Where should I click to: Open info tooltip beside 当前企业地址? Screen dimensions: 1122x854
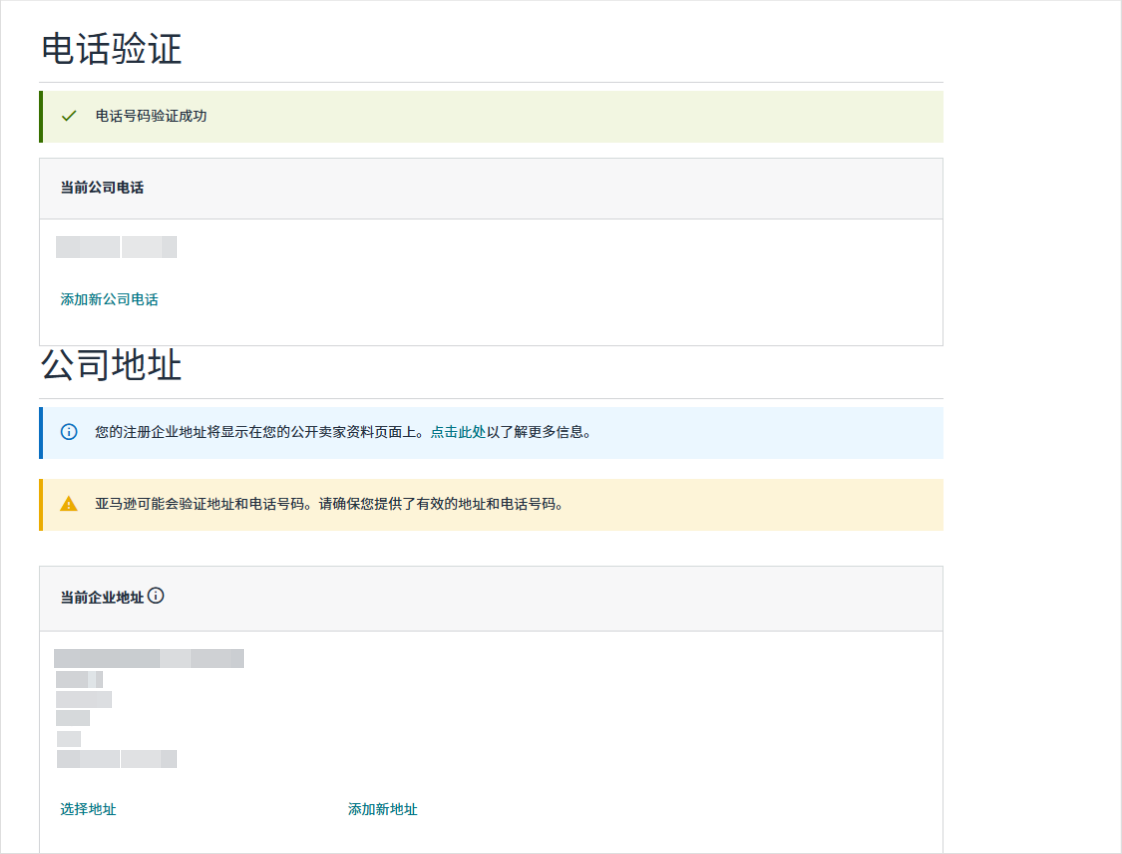(x=156, y=596)
